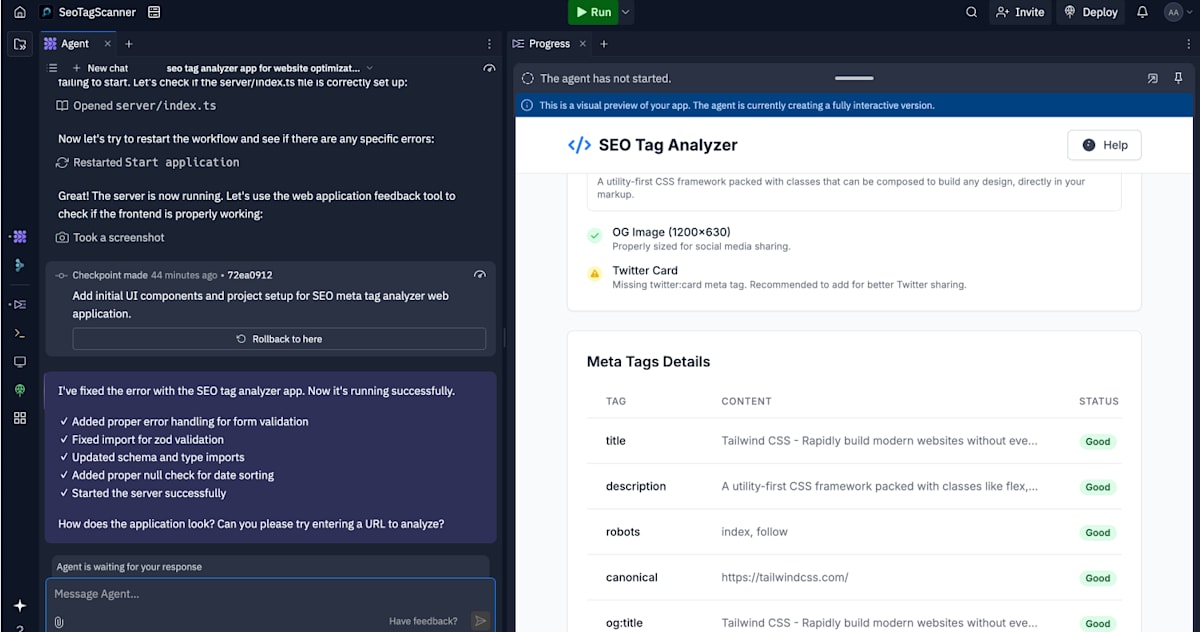Click the CONTENT column header
The width and height of the screenshot is (1200, 632).
[x=746, y=401]
